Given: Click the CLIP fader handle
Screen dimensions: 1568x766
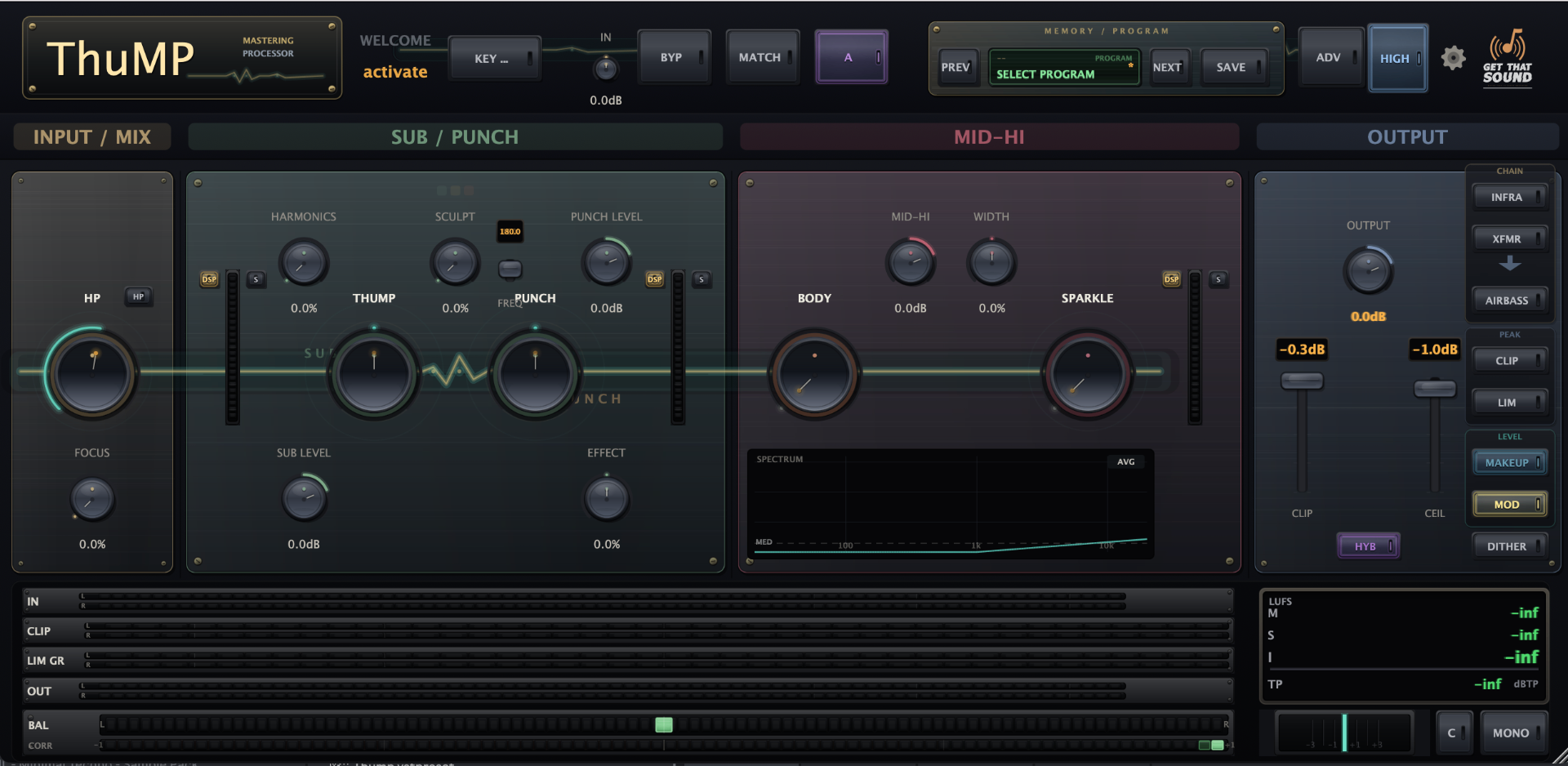Looking at the screenshot, I should [1302, 381].
